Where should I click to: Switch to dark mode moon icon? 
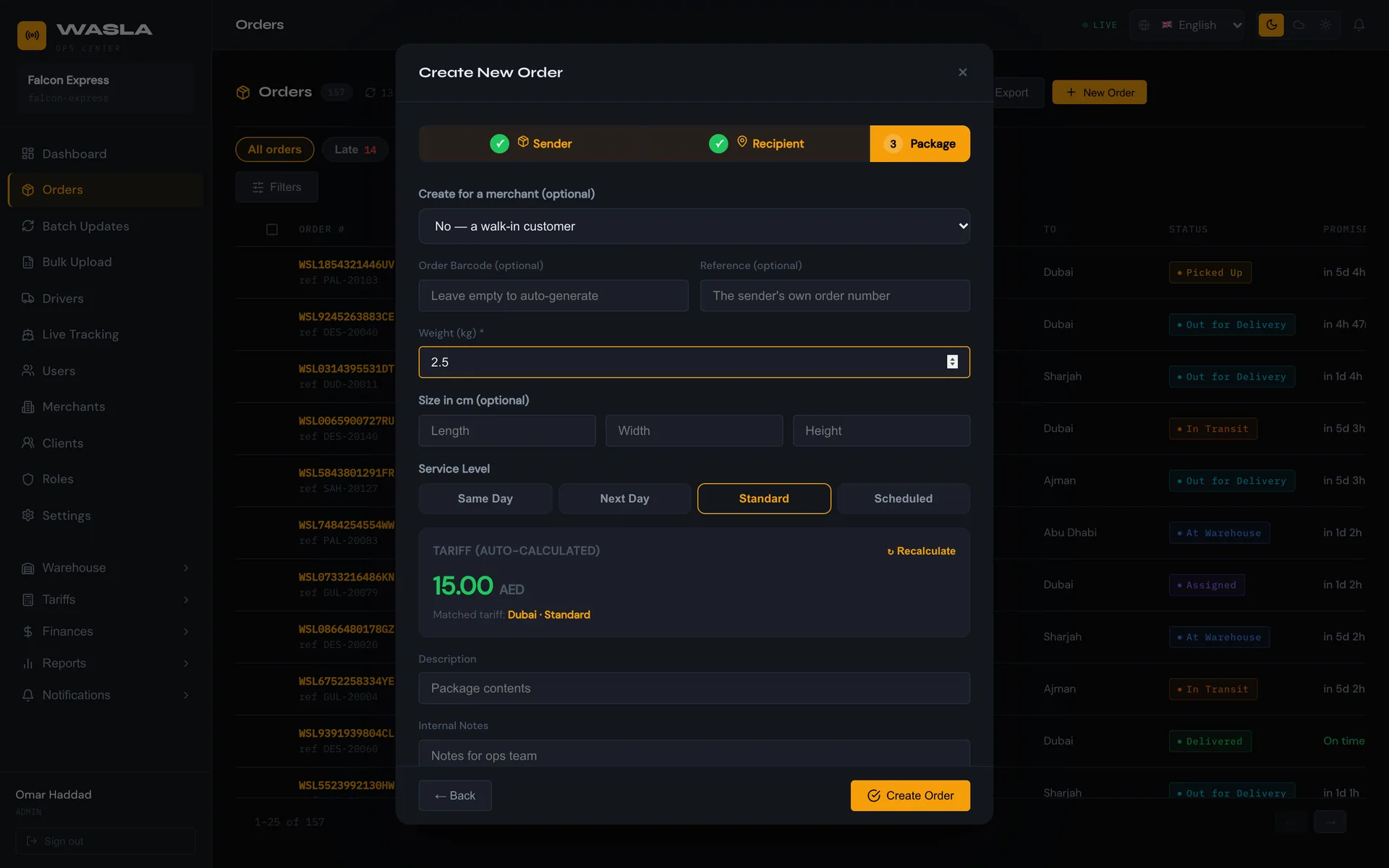(x=1271, y=25)
